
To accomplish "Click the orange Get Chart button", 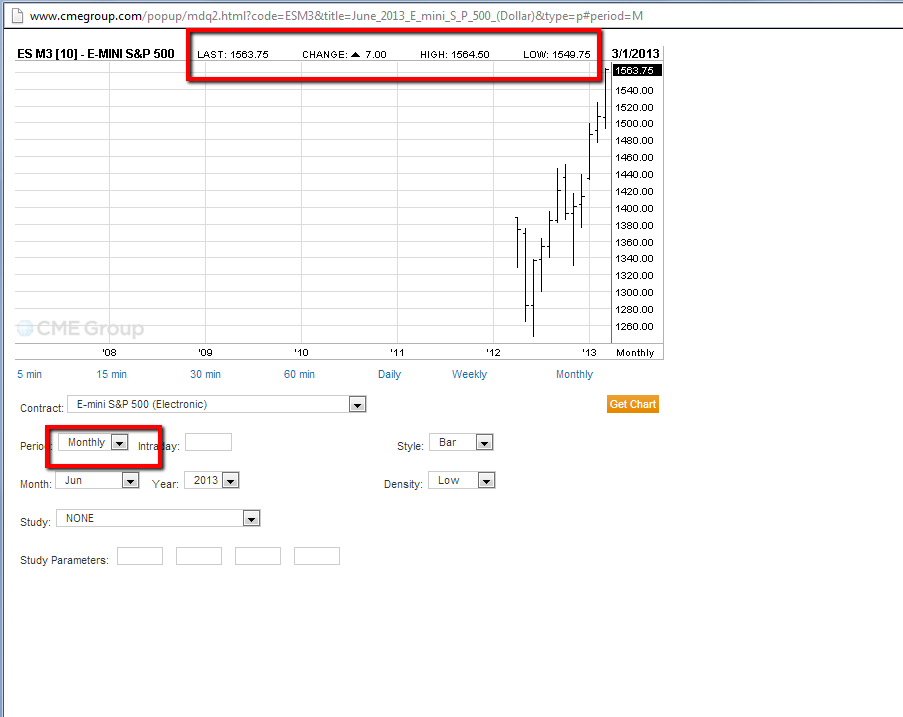I will tap(632, 404).
